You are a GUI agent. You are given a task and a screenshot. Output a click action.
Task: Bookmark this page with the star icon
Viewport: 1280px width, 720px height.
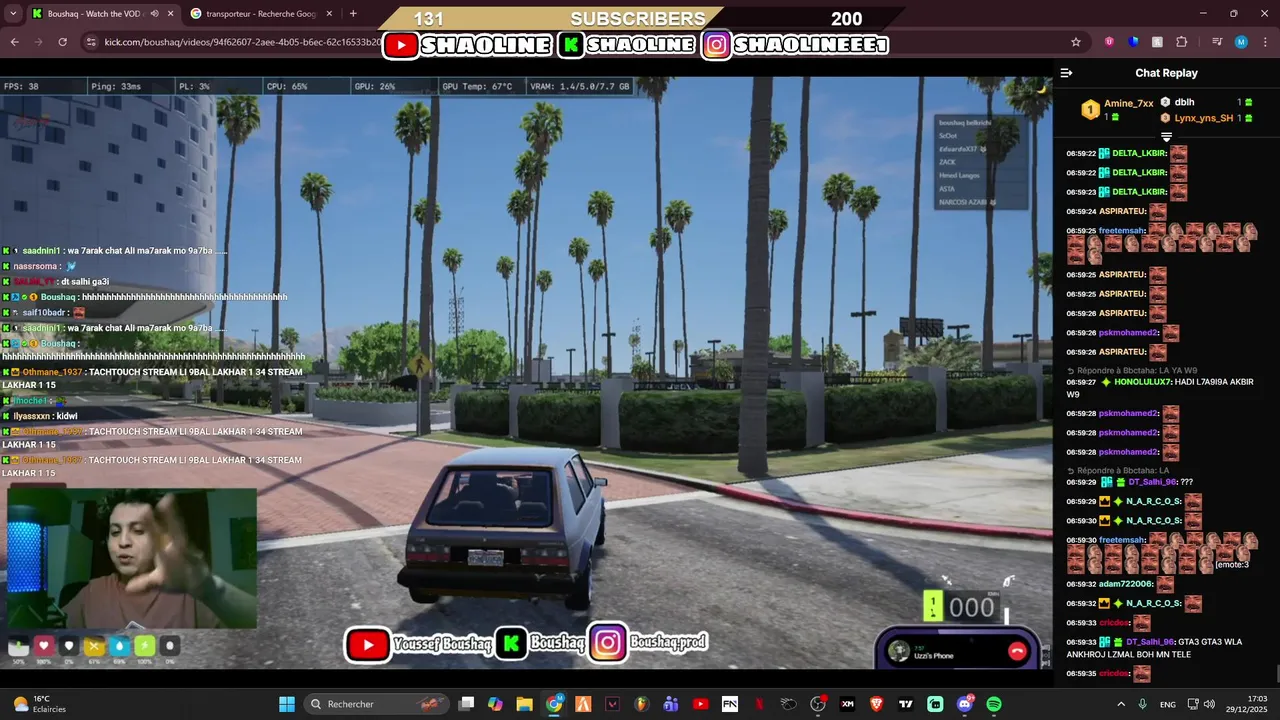point(1076,42)
